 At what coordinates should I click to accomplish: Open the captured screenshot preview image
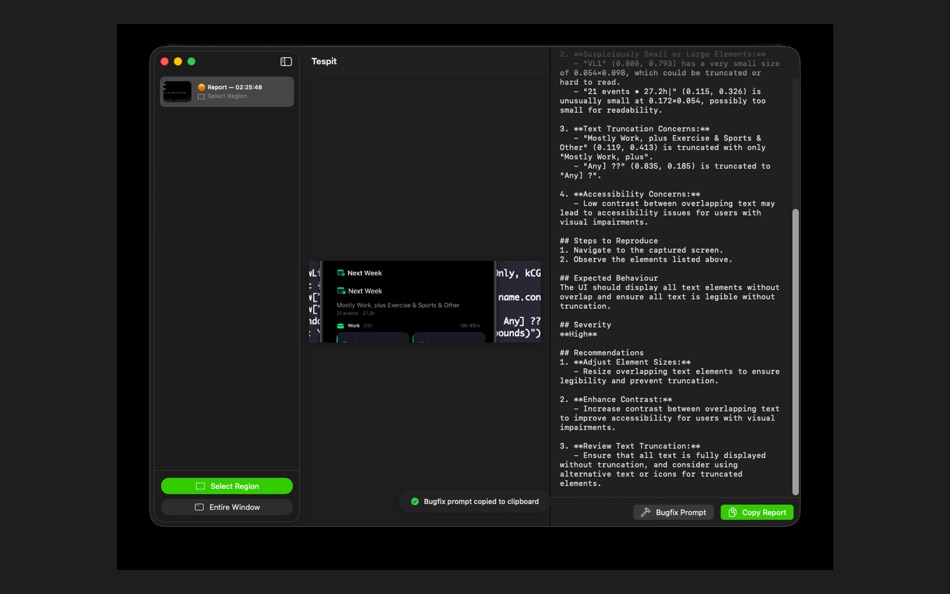pos(425,302)
